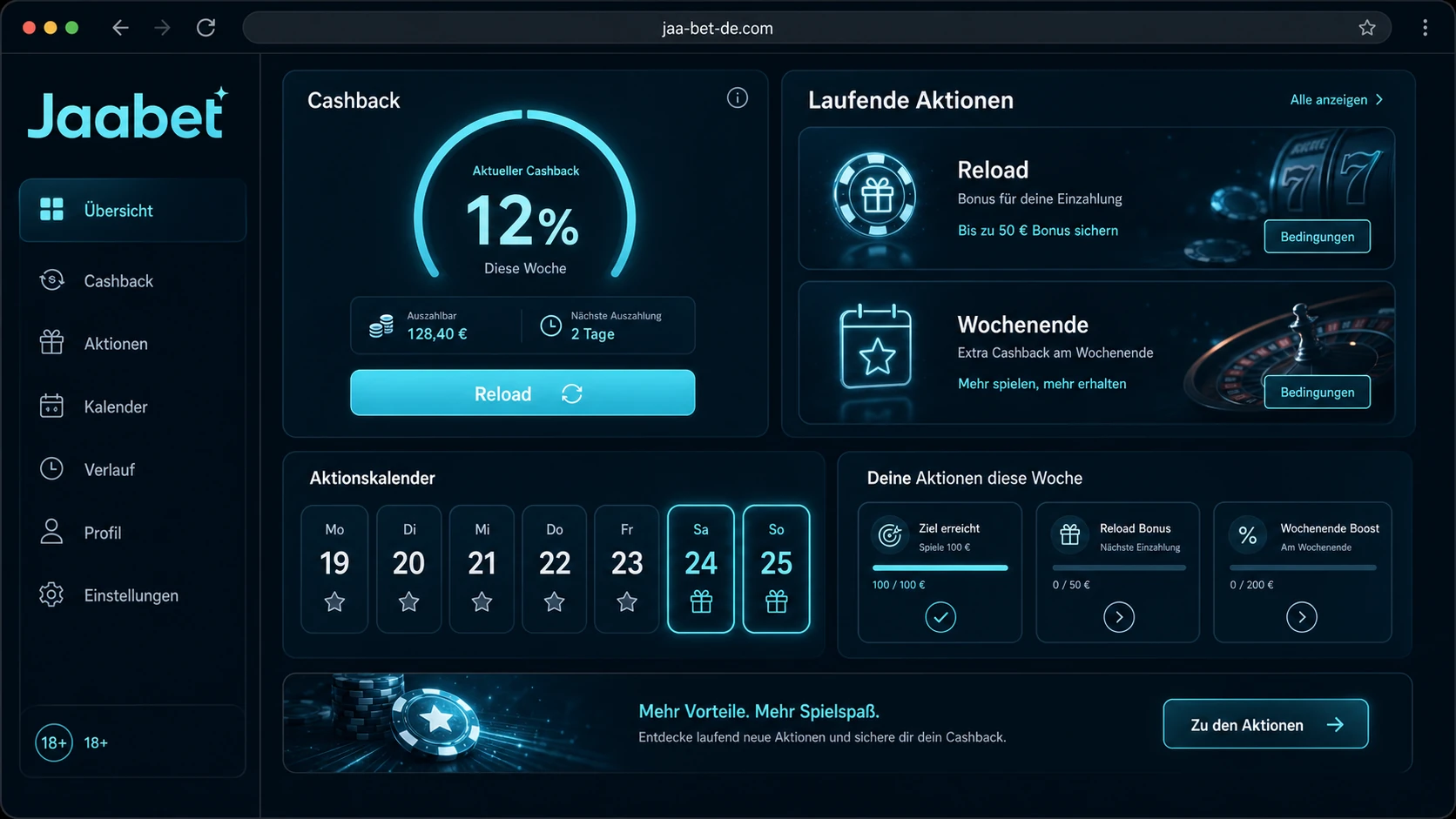Click the jaa-bet-de.com address bar
The image size is (1456, 819).
point(817,28)
